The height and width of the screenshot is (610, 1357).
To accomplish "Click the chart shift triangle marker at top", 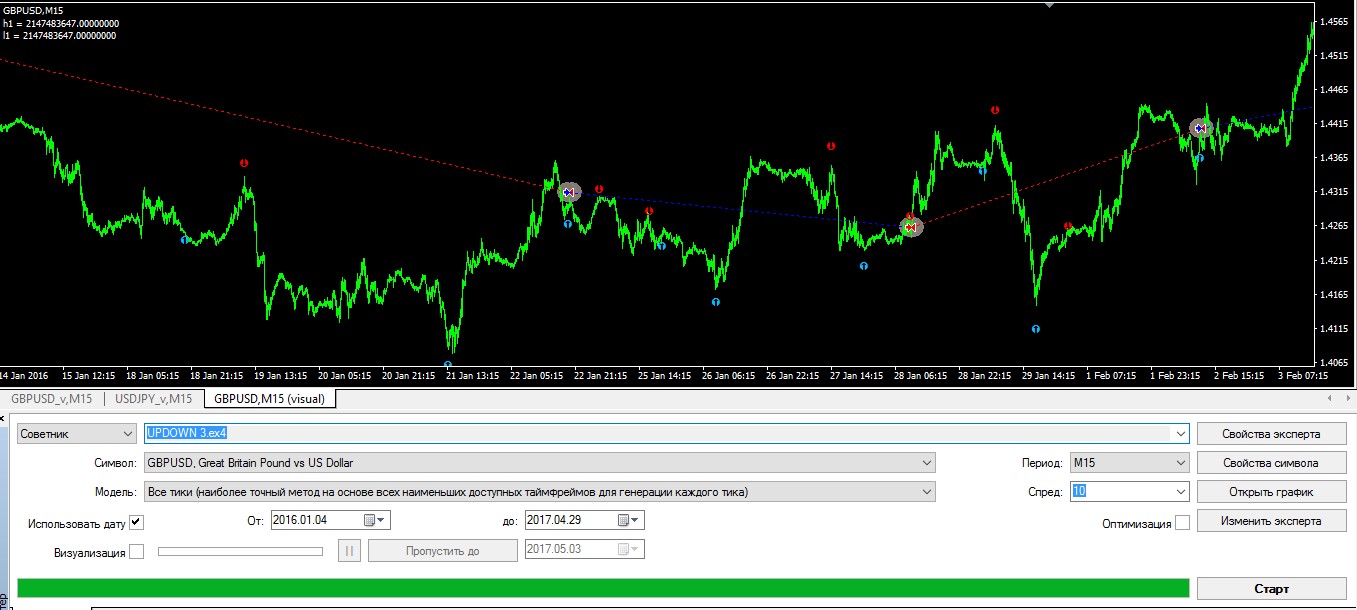I will 1049,4.
